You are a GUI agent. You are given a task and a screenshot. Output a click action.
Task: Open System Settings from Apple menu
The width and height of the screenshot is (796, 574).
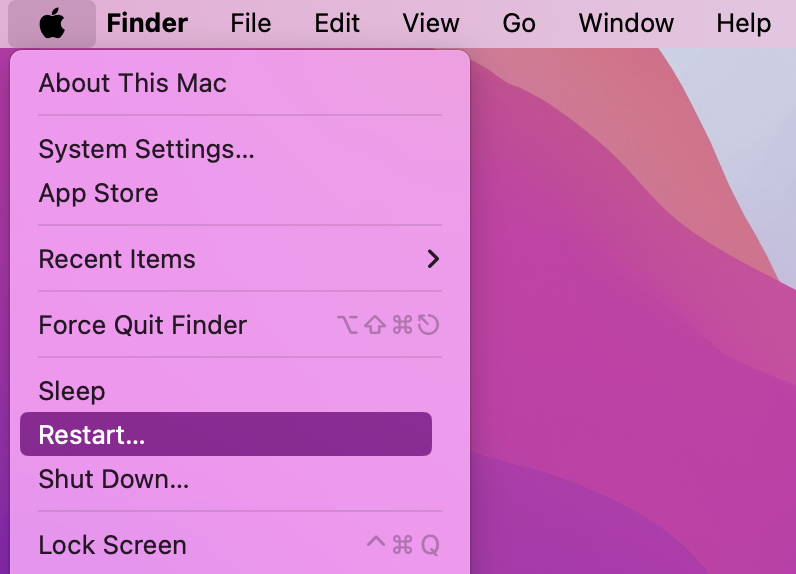(x=240, y=149)
